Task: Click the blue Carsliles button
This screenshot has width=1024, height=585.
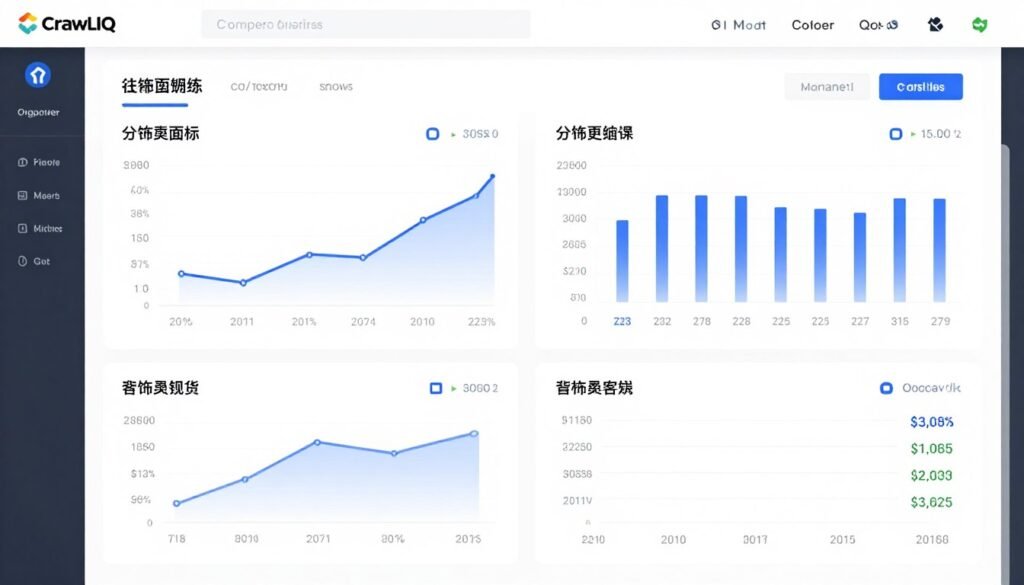Action: point(920,87)
